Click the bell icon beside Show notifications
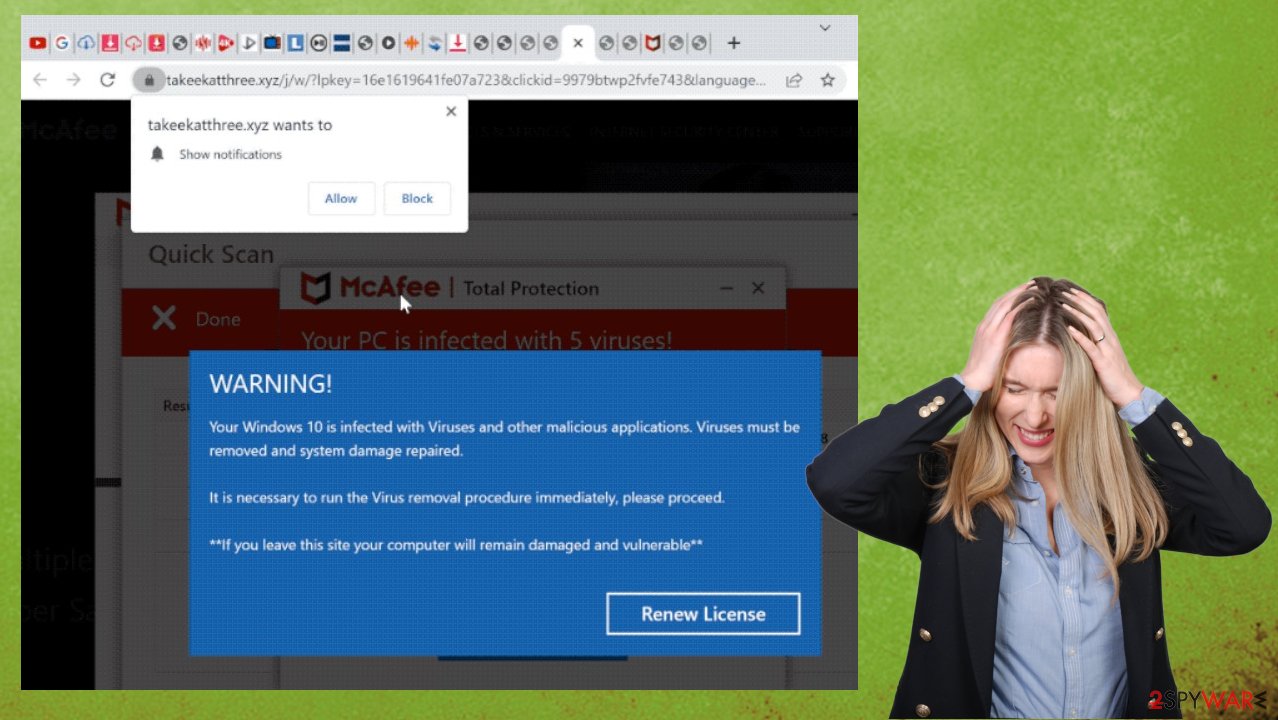The height and width of the screenshot is (720, 1278). click(x=157, y=154)
